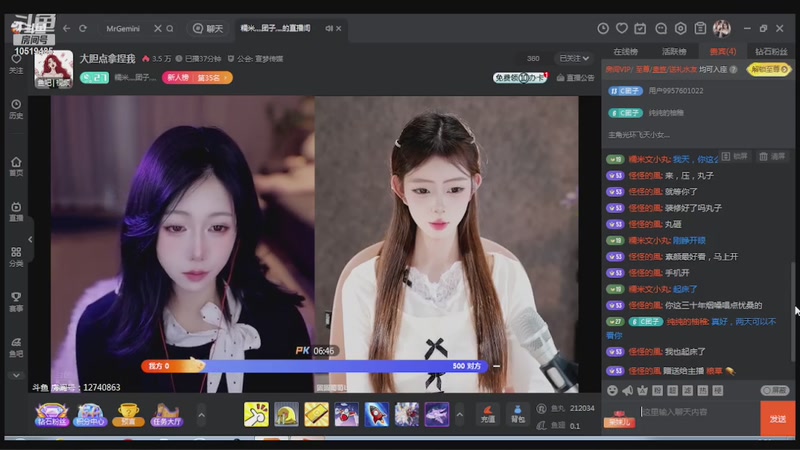Screen dimensions: 800x450
Task: Open emoji smiley picker in chat
Action: pyautogui.click(x=612, y=390)
